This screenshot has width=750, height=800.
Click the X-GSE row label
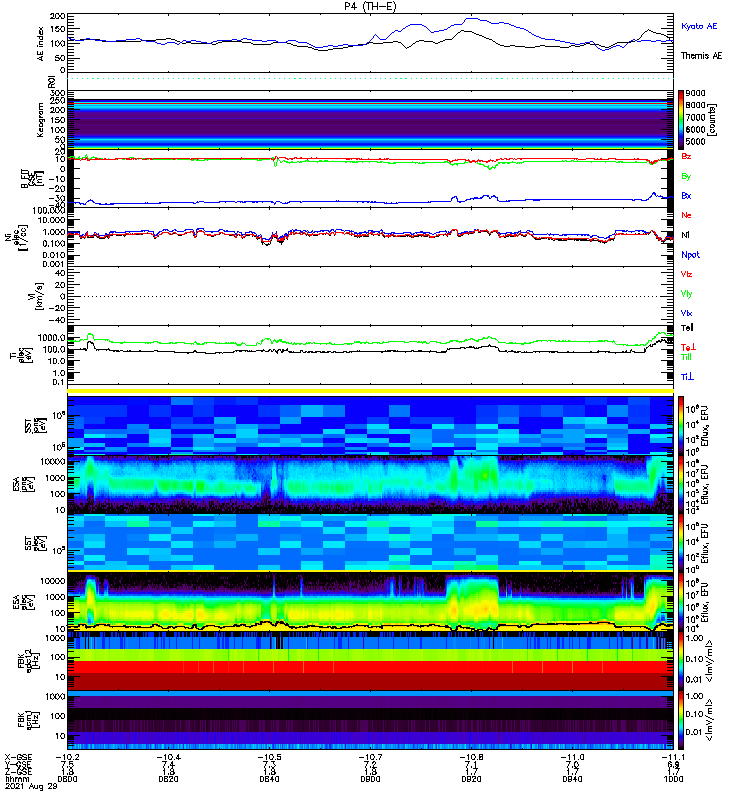click(x=18, y=757)
